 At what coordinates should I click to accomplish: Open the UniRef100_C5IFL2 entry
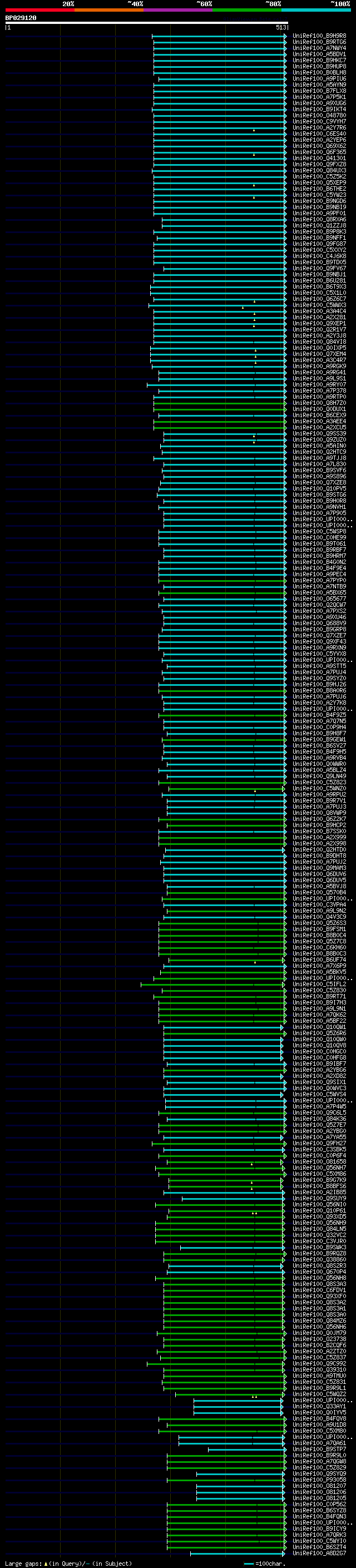[x=319, y=985]
